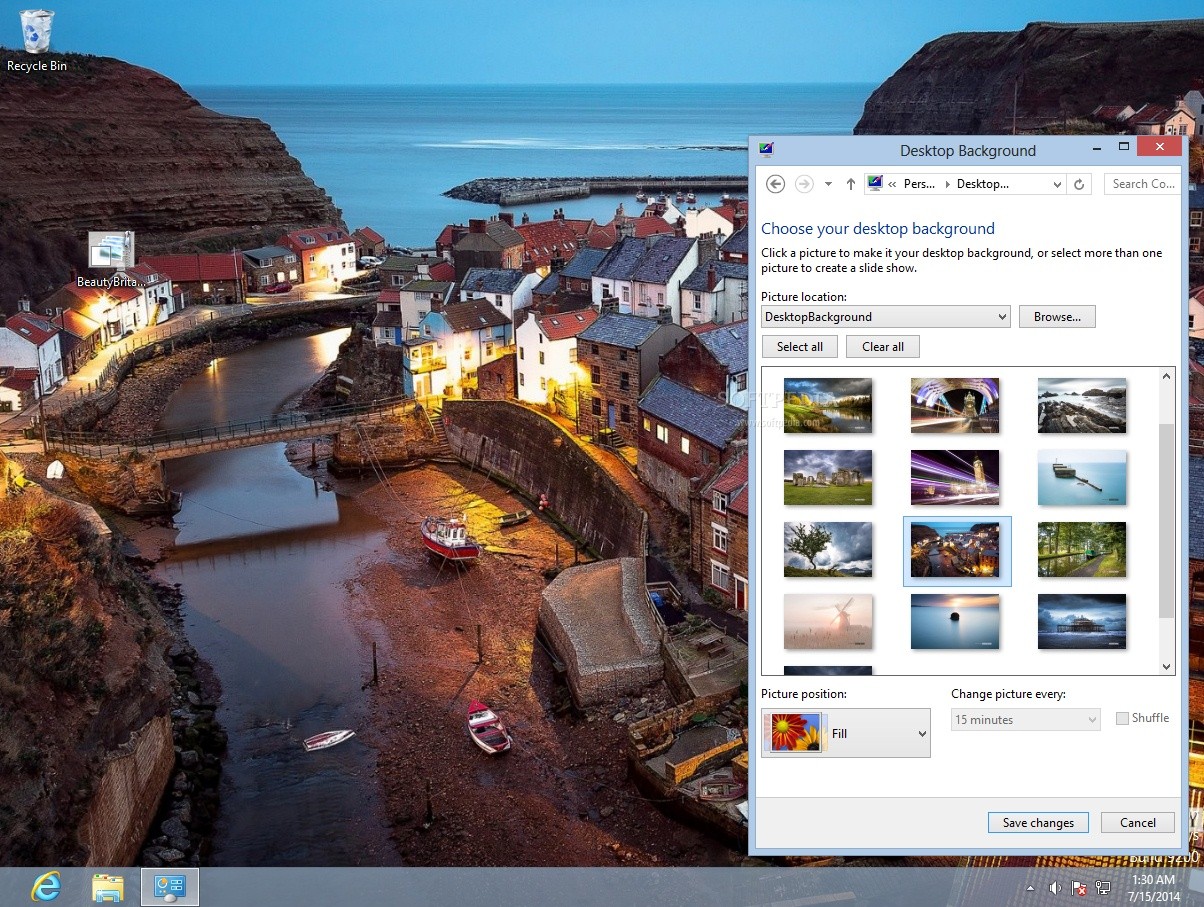Screen dimensions: 1204x907
Task: Click the Up arrow to parent folder
Action: (851, 184)
